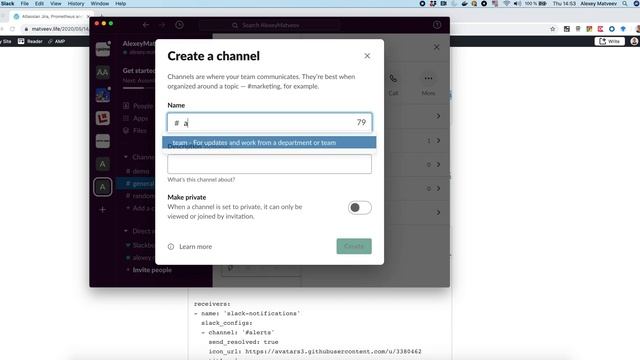The height and width of the screenshot is (360, 640).
Task: Open the macOS Spotlight search icon
Action: (x=625, y=4)
